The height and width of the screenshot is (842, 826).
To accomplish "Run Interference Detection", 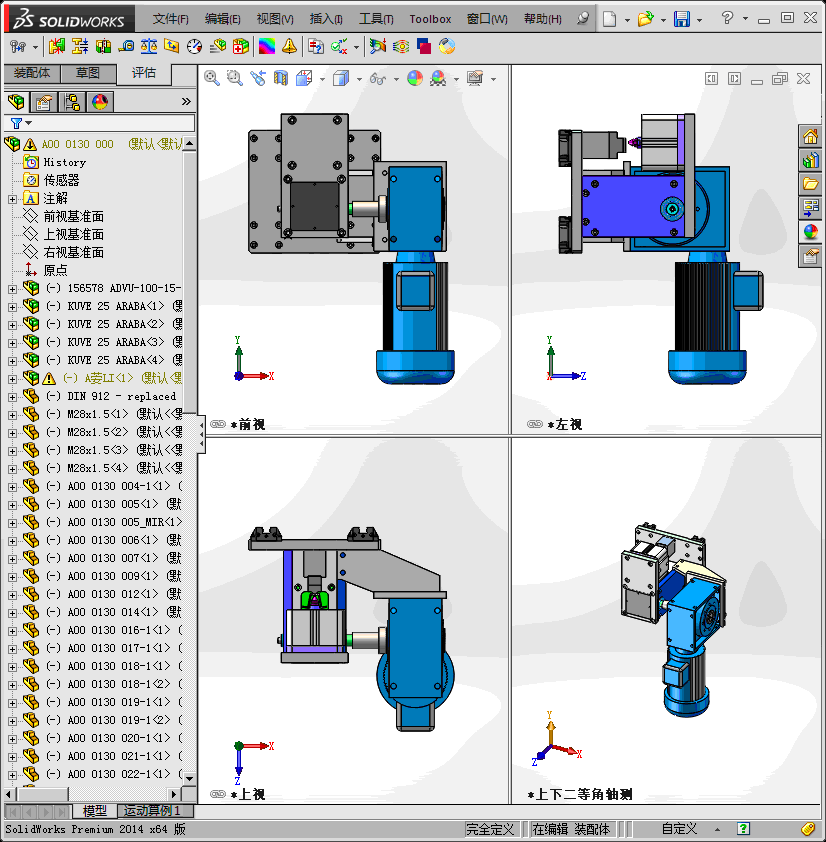I will pos(56,47).
